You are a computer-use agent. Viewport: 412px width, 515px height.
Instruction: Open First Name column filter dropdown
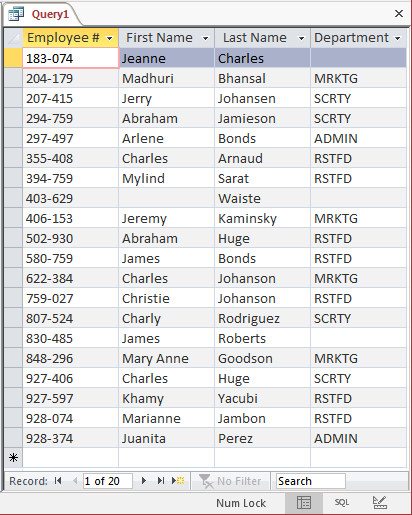pos(206,39)
